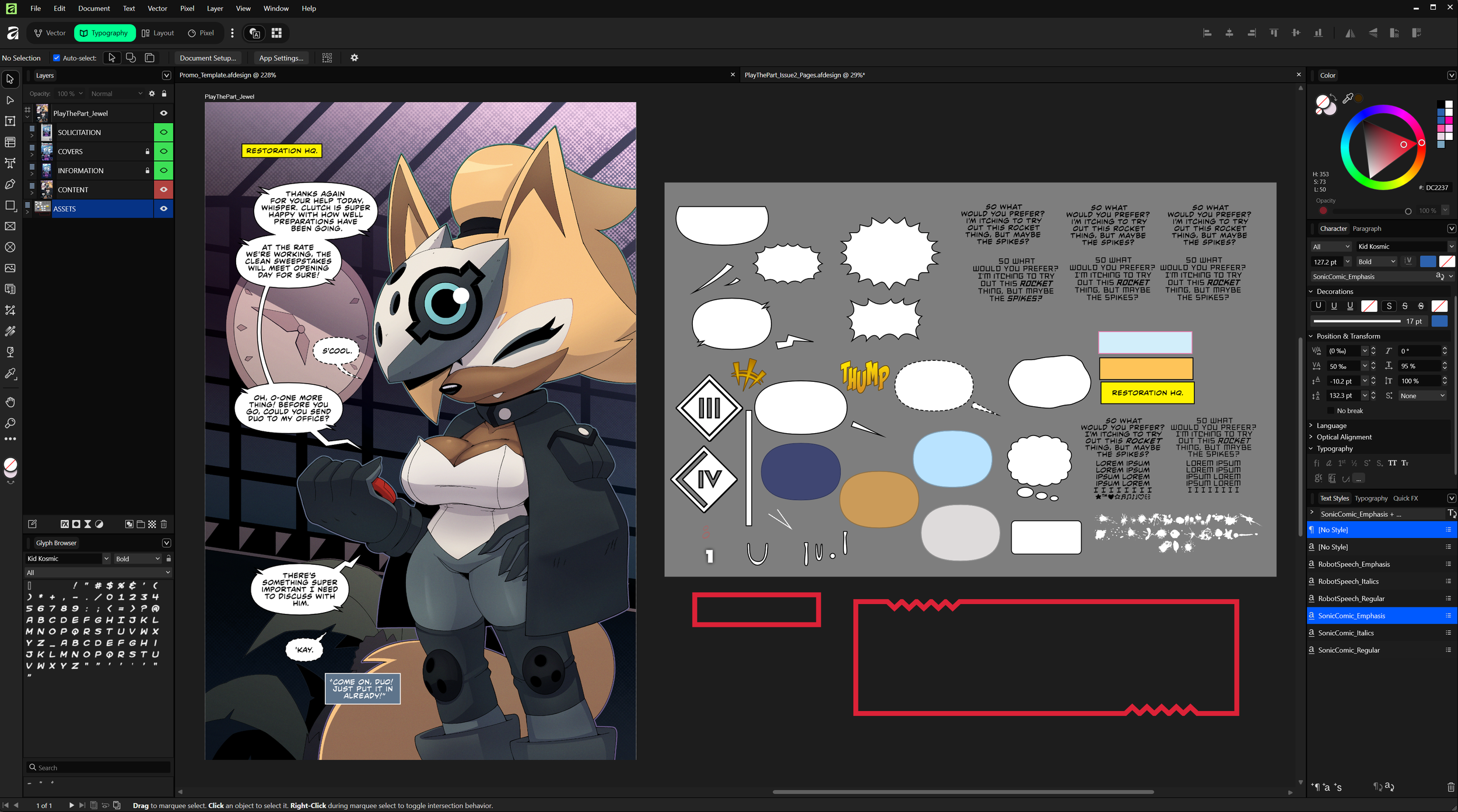This screenshot has width=1458, height=812.
Task: Uncheck the Auto-select checkbox
Action: [57, 58]
